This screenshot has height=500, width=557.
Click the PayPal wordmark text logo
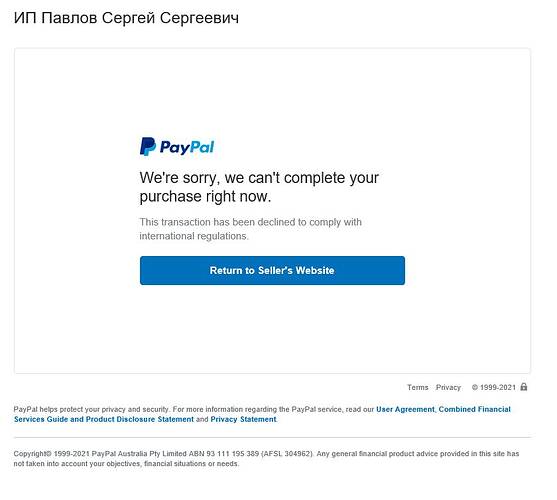click(x=187, y=147)
